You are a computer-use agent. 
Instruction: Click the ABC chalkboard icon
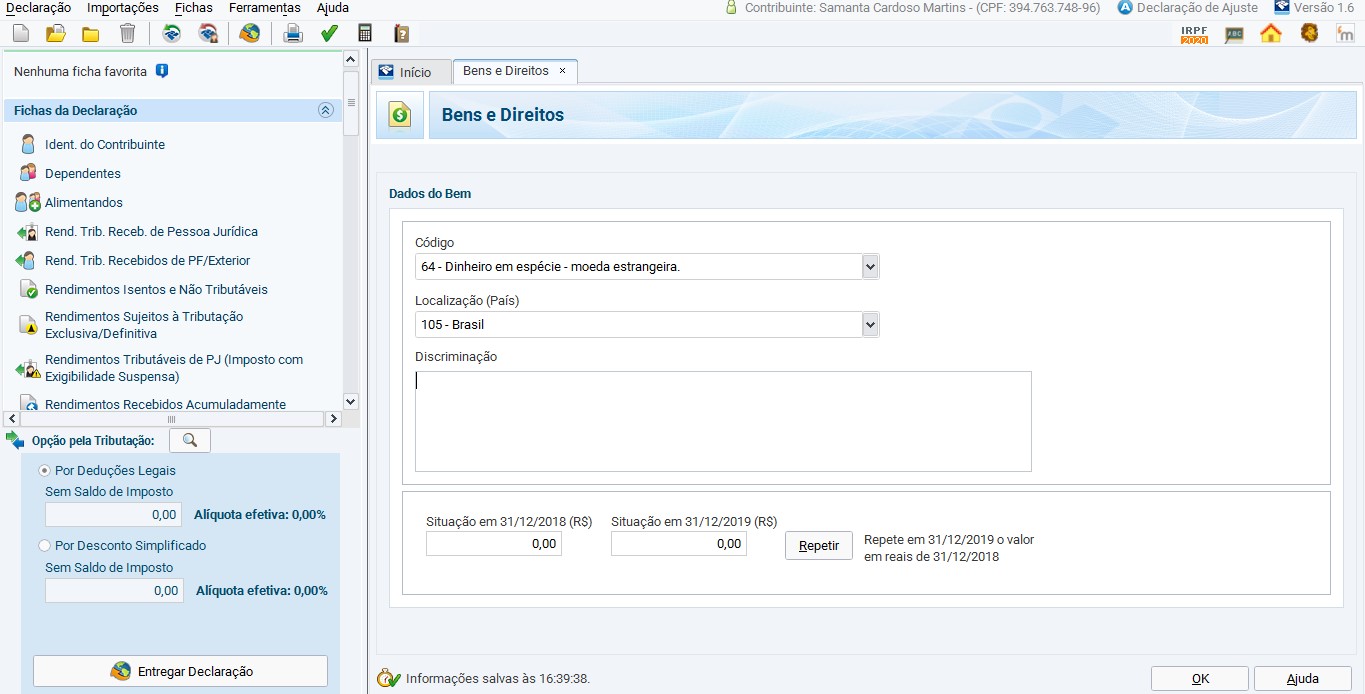click(1234, 33)
